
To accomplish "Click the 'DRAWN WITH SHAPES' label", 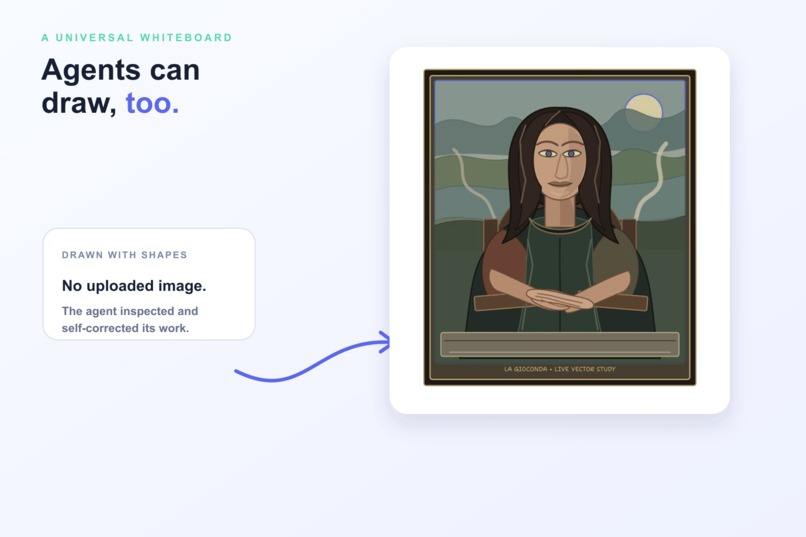I will pyautogui.click(x=124, y=255).
